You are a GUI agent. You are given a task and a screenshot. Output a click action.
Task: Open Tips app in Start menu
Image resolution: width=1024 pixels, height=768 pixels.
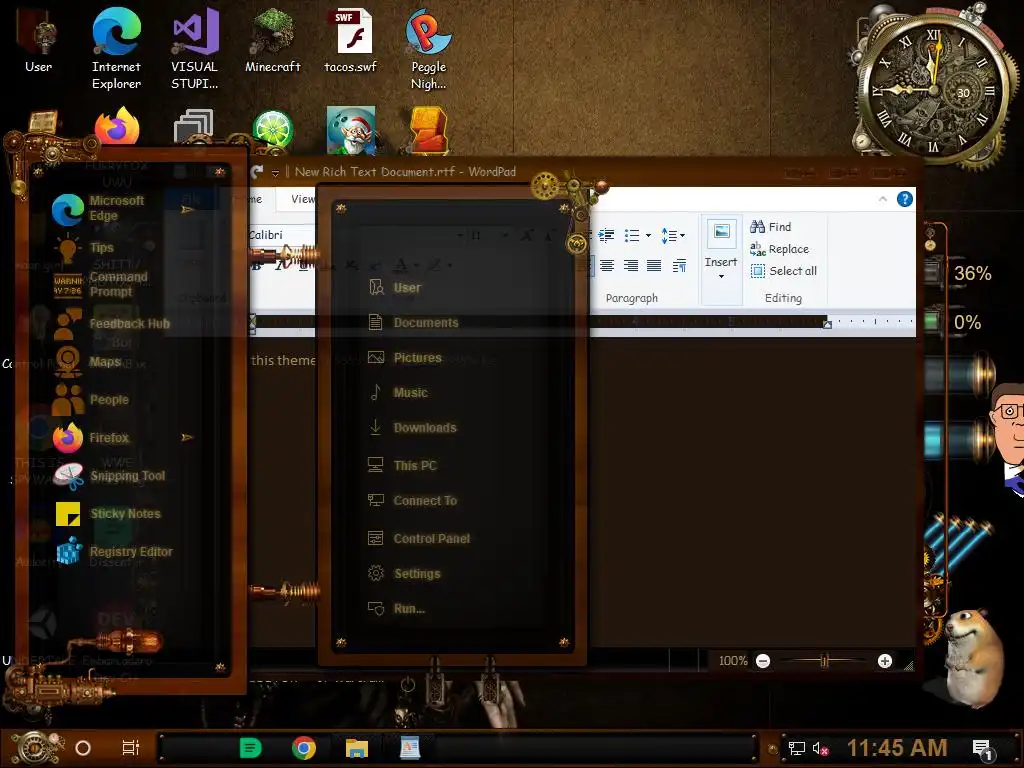[85, 248]
